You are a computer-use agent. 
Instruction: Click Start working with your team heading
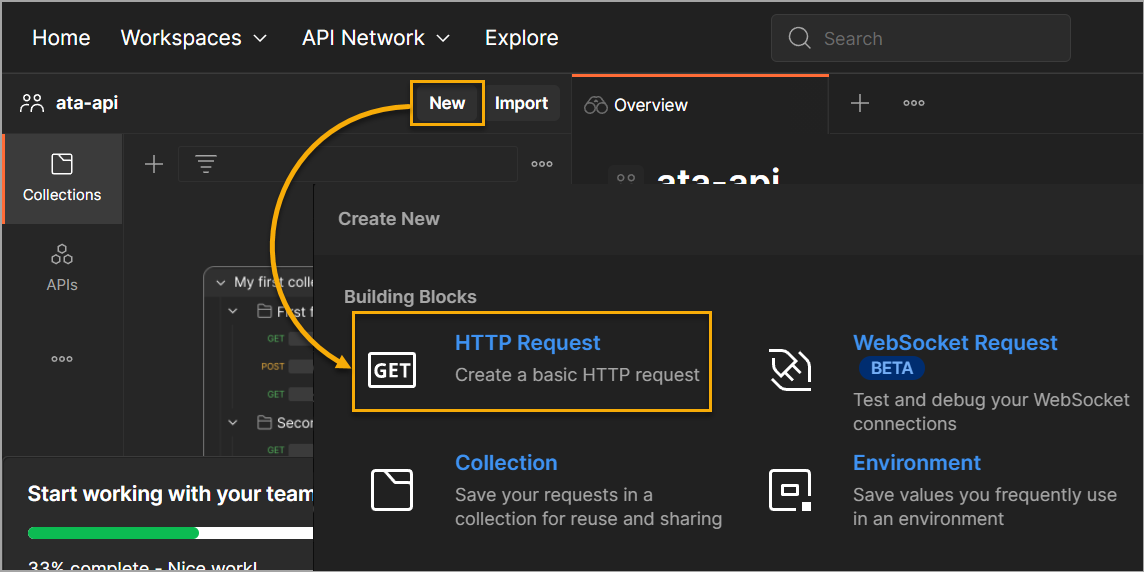pyautogui.click(x=171, y=494)
